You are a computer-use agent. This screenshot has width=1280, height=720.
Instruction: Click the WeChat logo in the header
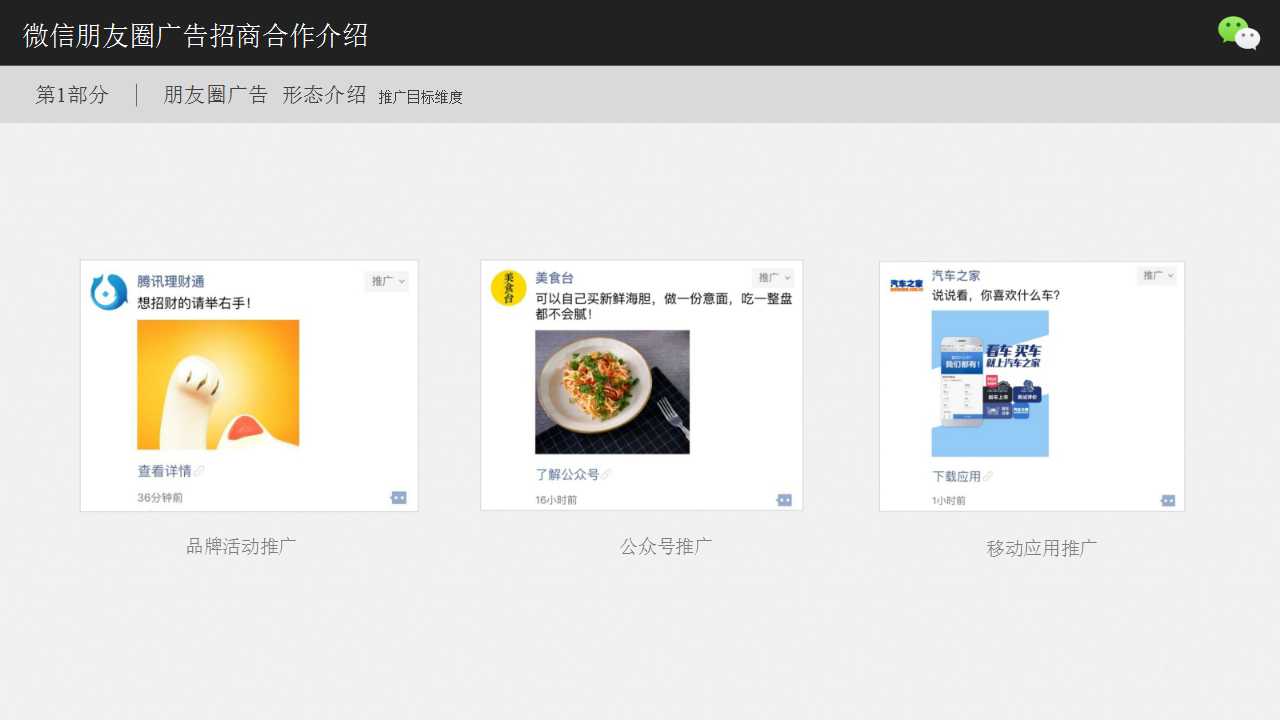1238,33
